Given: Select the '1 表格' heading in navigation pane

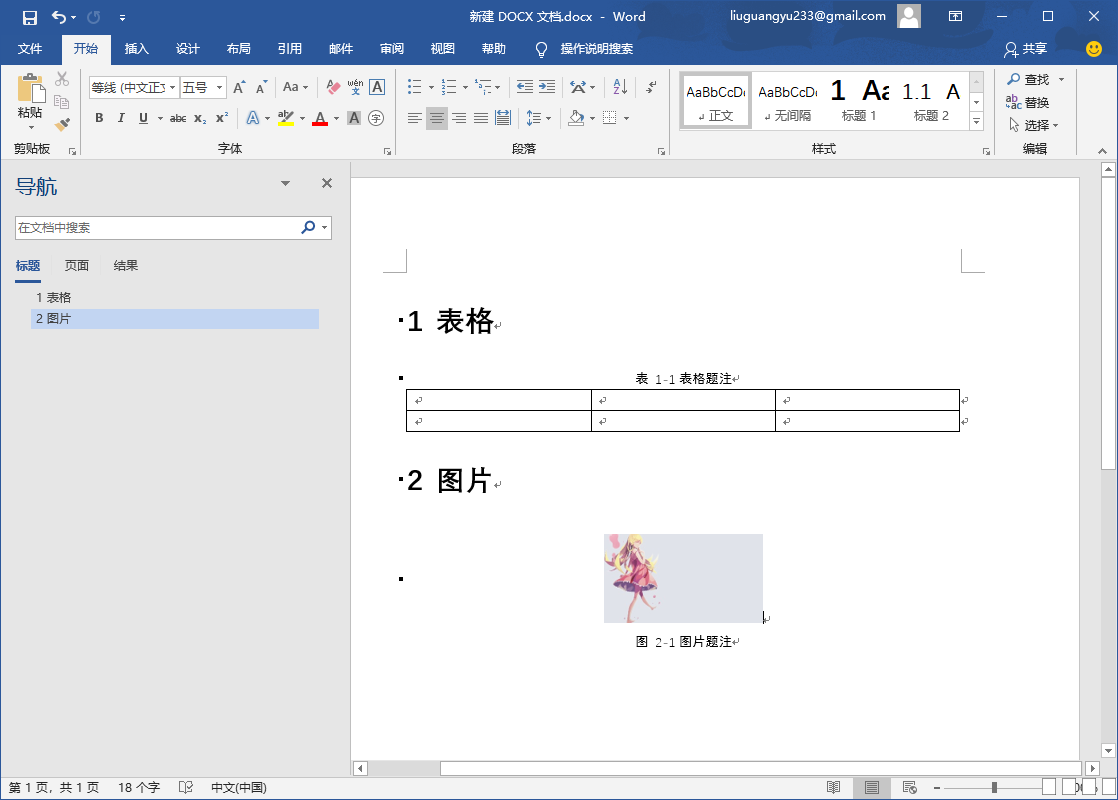Looking at the screenshot, I should [x=54, y=298].
